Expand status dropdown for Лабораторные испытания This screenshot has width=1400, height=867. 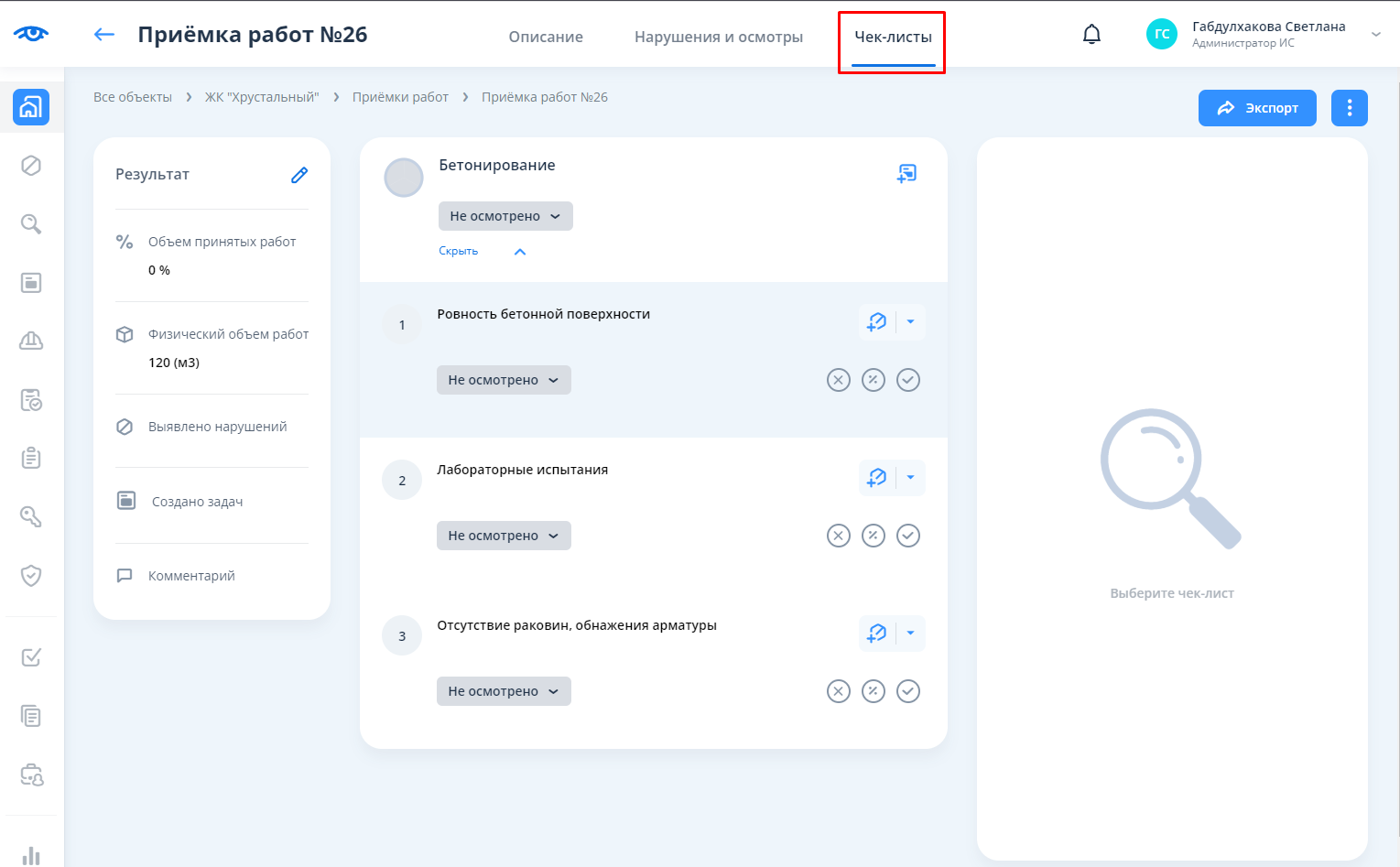click(x=504, y=536)
